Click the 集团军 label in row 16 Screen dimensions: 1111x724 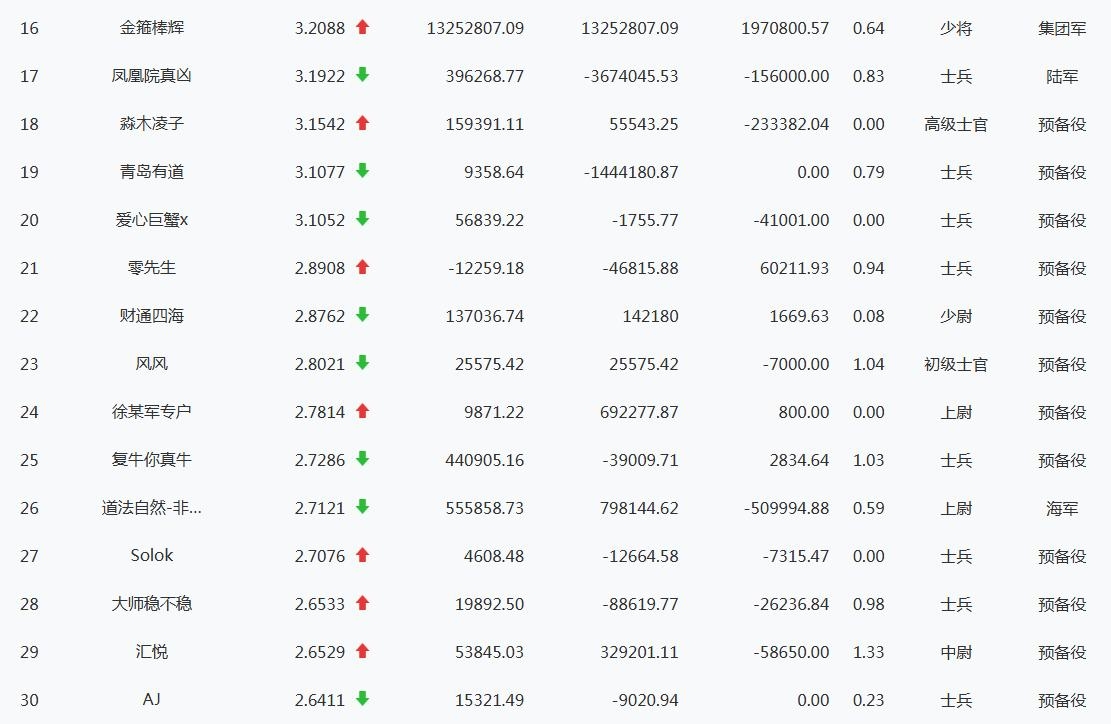(x=1062, y=28)
